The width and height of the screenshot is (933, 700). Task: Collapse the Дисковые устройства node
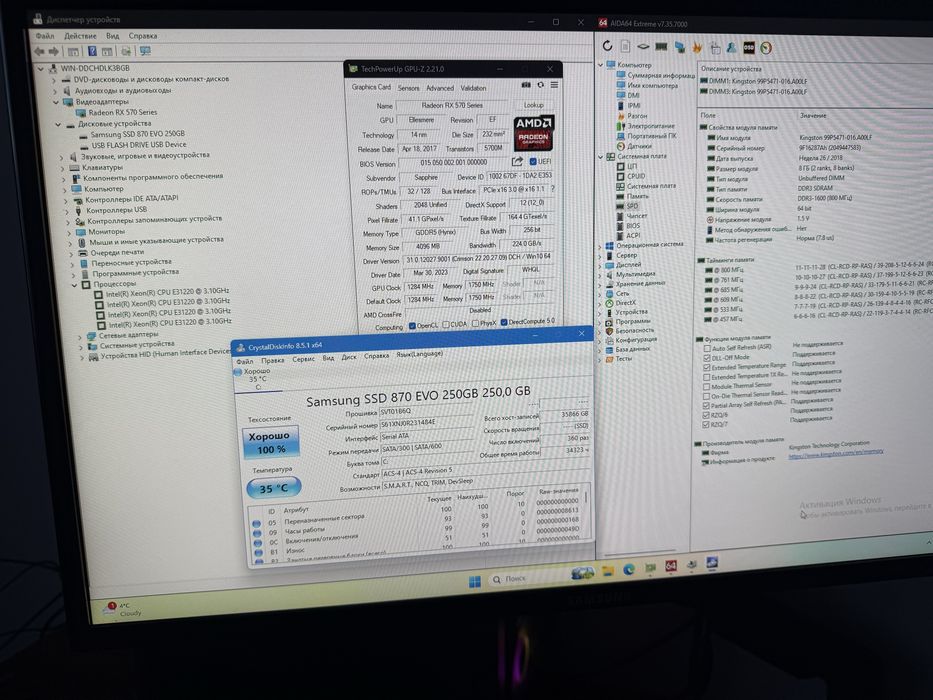tap(58, 124)
